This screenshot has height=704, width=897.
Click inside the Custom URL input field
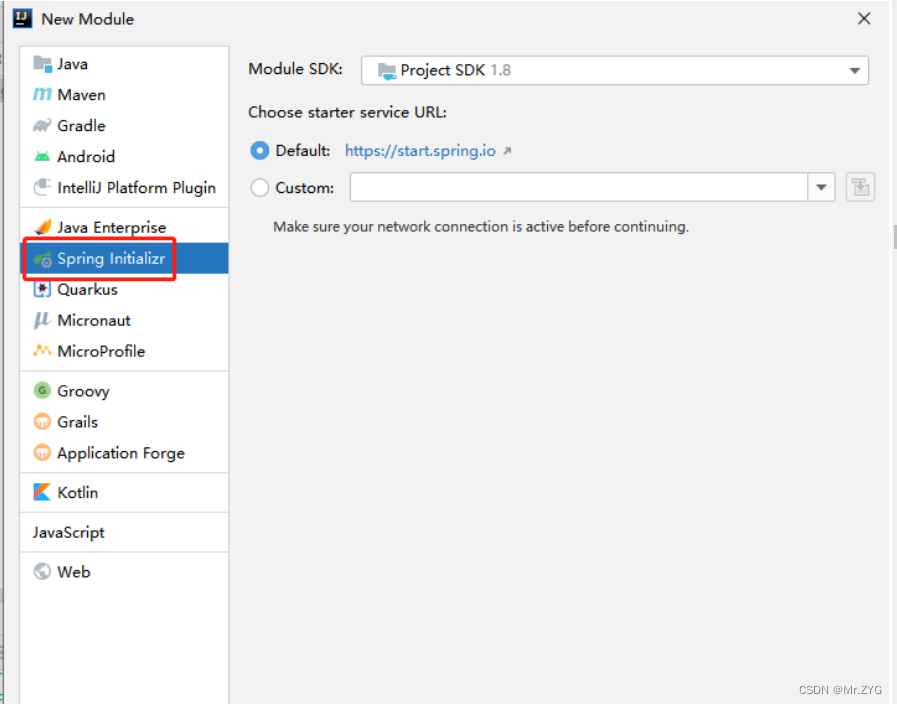click(578, 187)
